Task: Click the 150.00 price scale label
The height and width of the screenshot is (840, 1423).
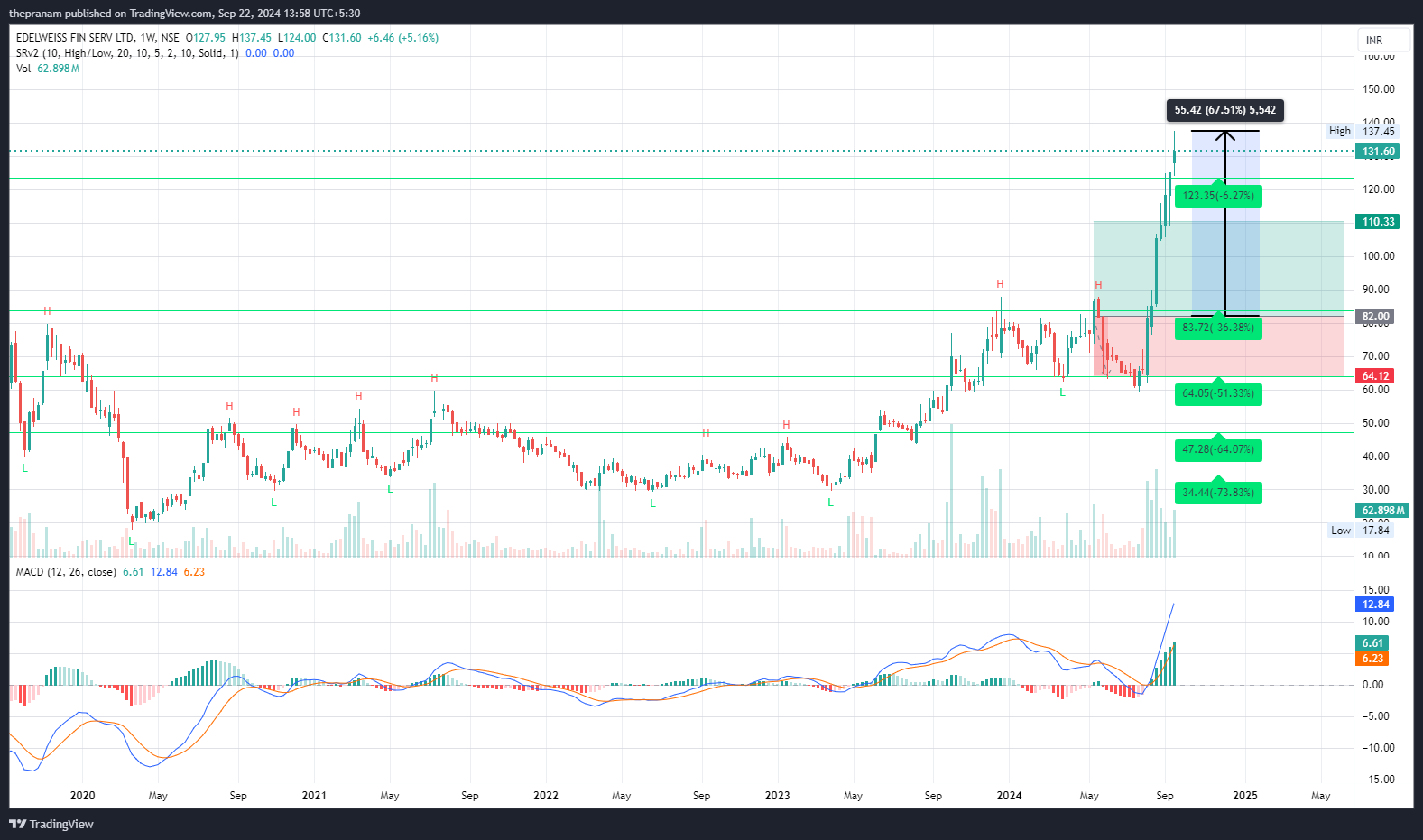Action: click(1379, 89)
